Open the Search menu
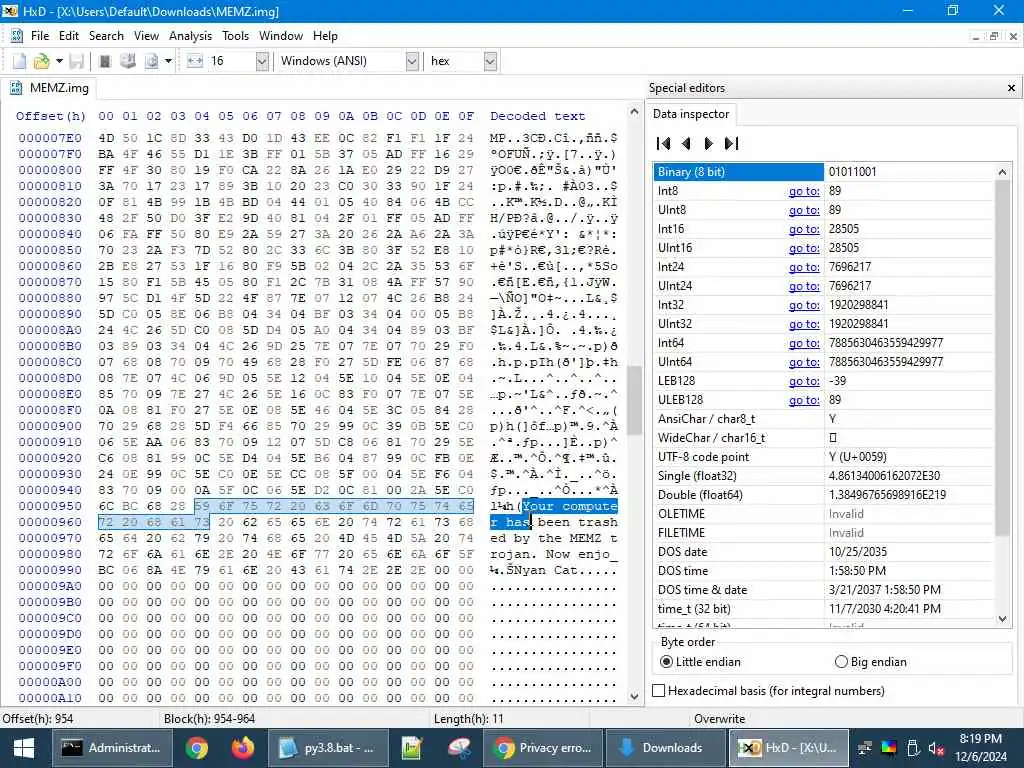The height and width of the screenshot is (768, 1024). pyautogui.click(x=106, y=36)
